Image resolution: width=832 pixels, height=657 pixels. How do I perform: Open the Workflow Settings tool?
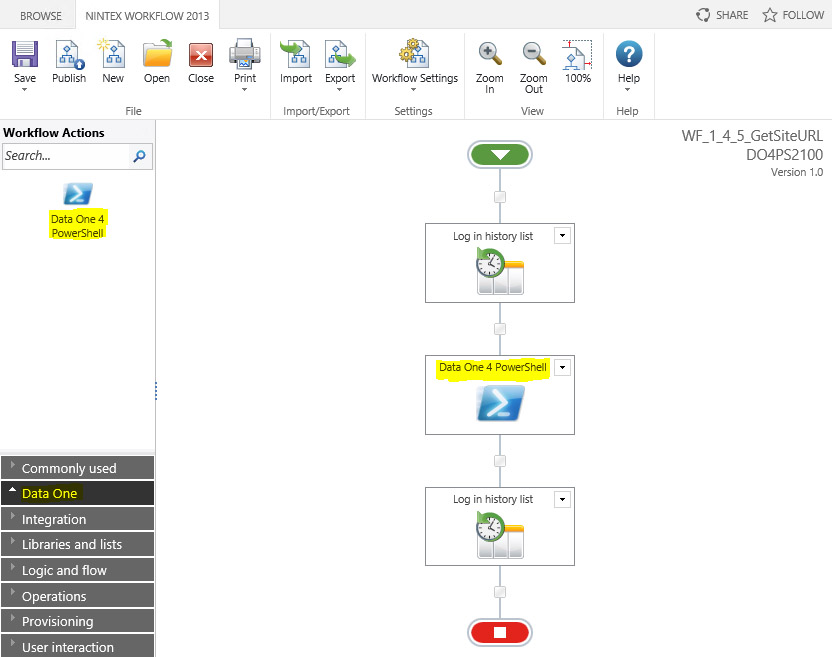point(414,58)
